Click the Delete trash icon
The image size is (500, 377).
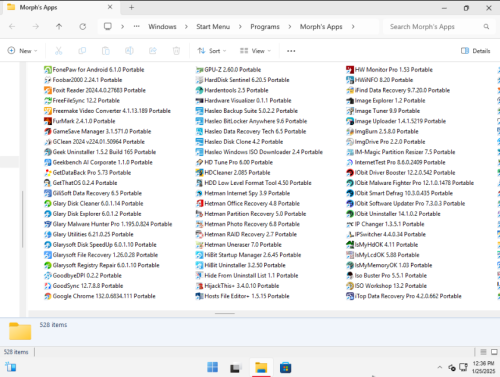point(176,51)
